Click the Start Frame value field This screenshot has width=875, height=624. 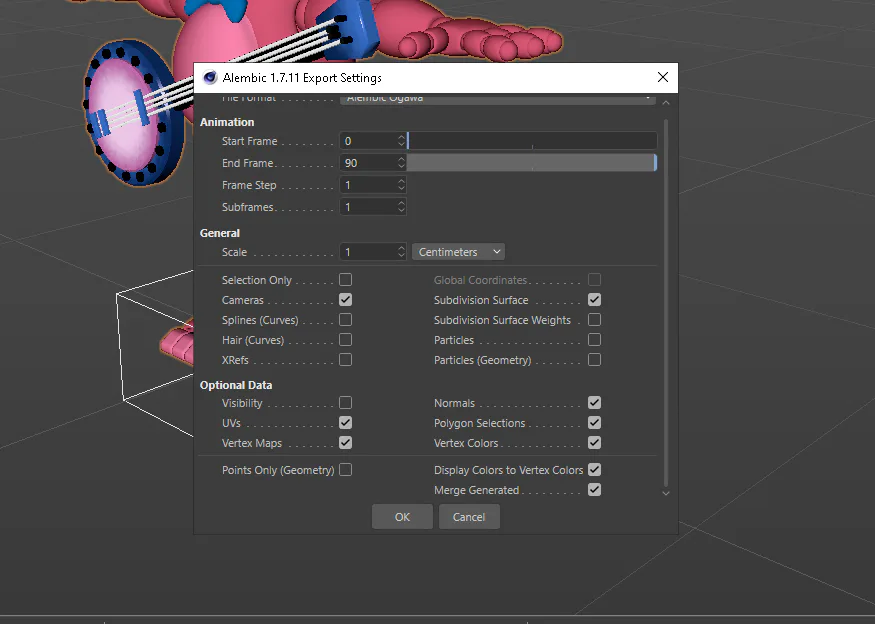click(x=368, y=141)
